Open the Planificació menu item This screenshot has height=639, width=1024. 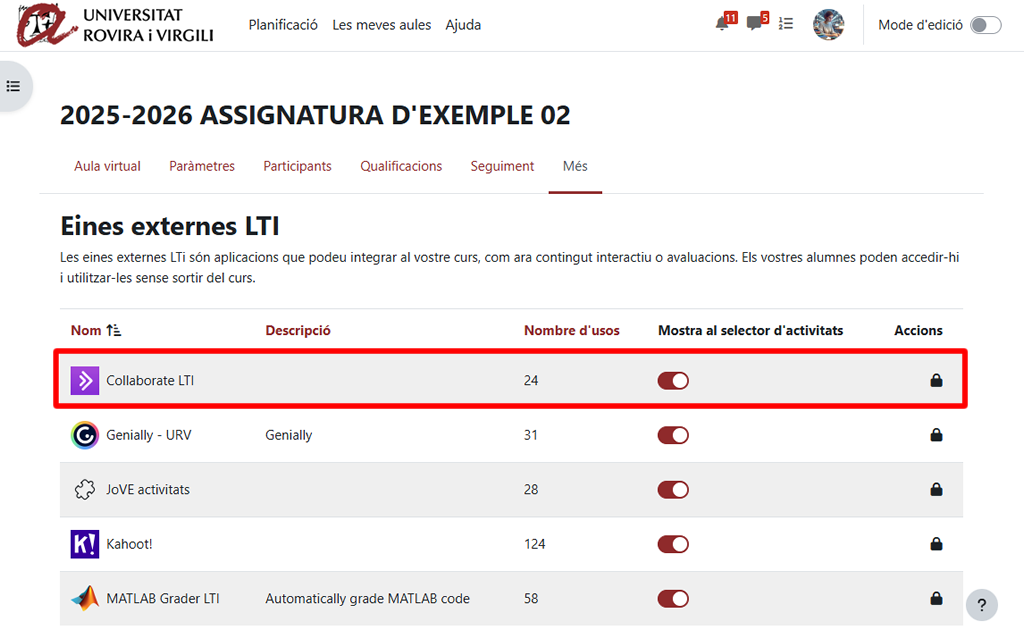click(x=283, y=25)
